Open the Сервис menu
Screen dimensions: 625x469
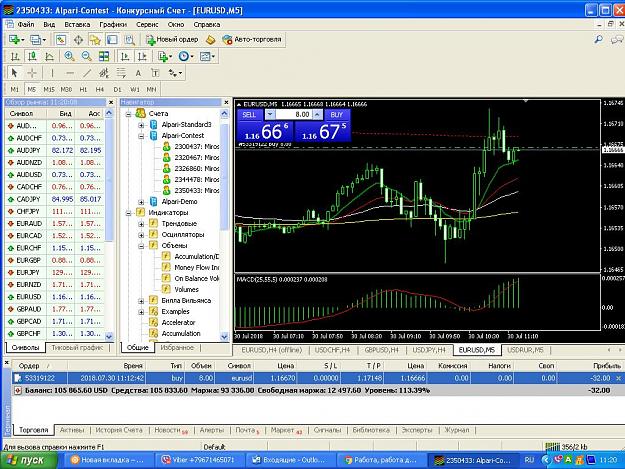point(147,24)
